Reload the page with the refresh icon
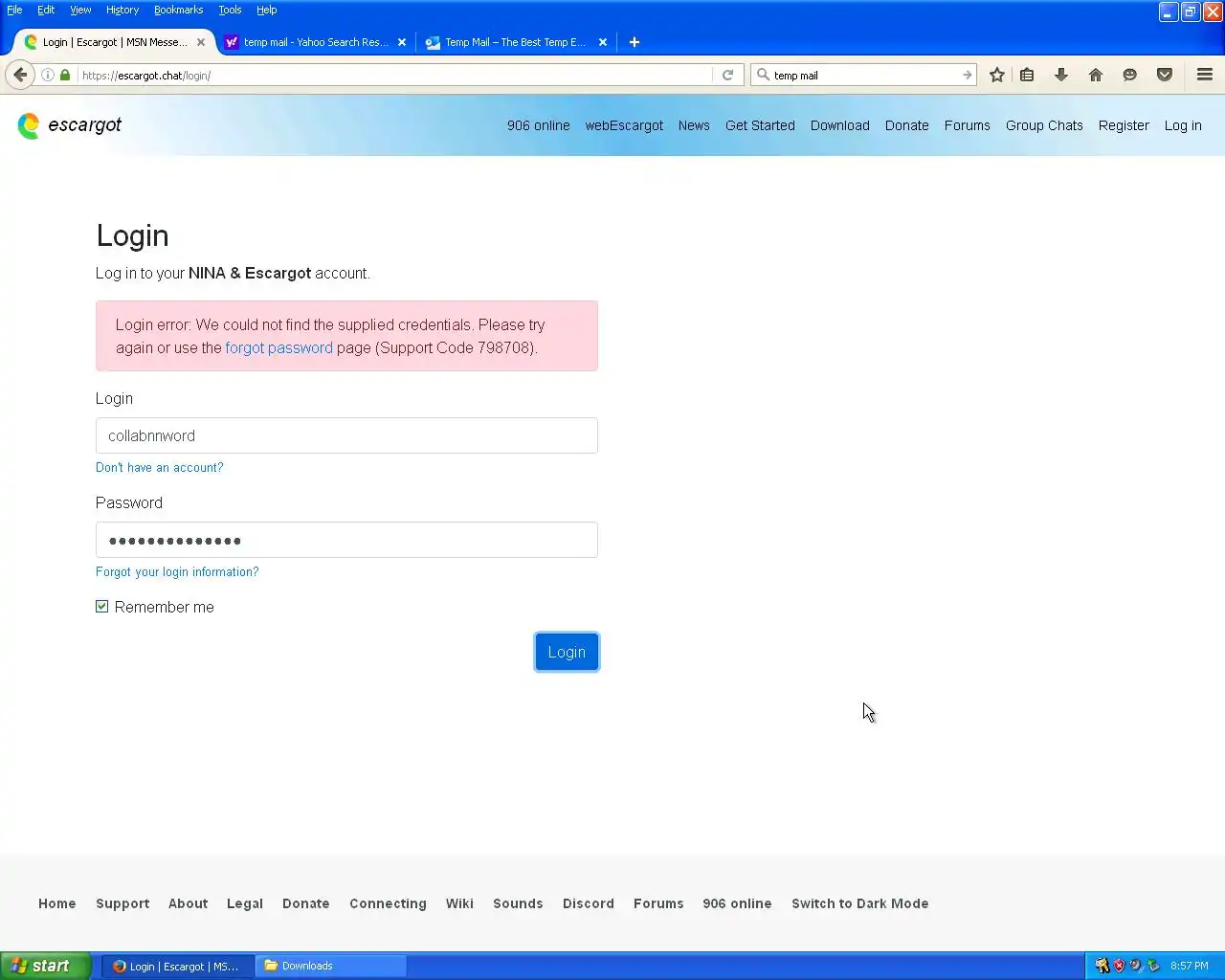The image size is (1225, 980). click(728, 75)
